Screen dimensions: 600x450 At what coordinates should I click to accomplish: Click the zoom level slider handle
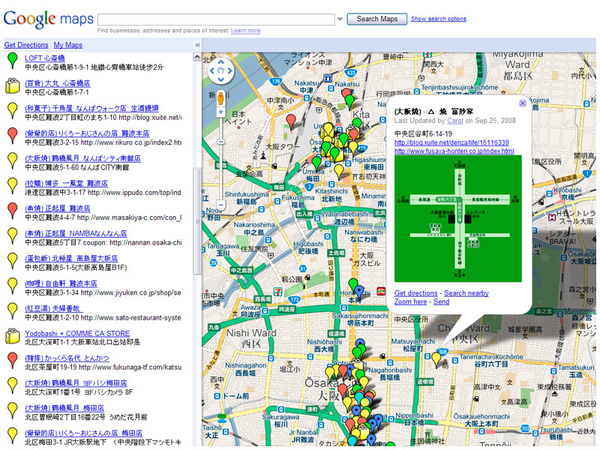(x=221, y=142)
